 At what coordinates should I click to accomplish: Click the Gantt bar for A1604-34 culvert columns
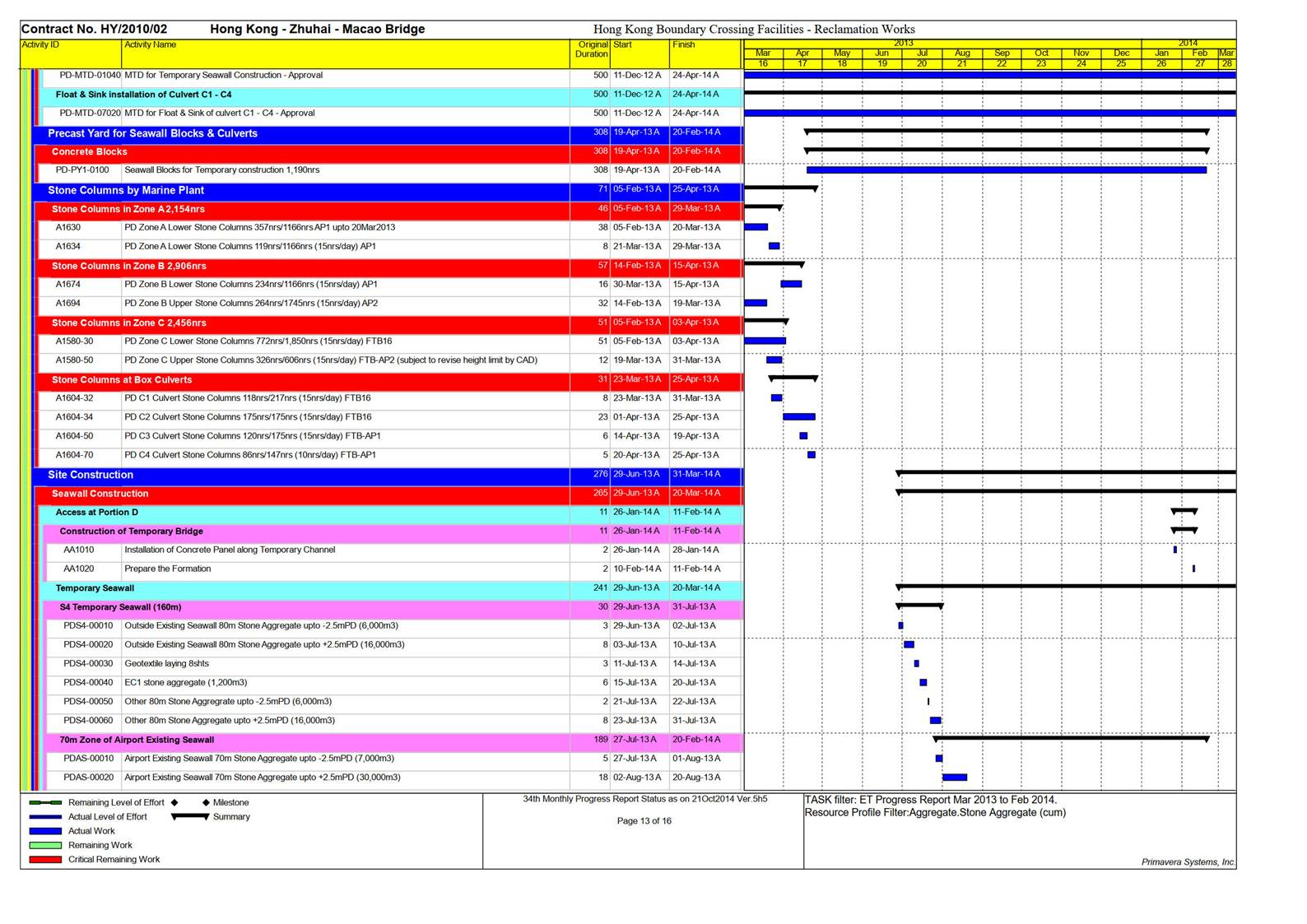799,417
